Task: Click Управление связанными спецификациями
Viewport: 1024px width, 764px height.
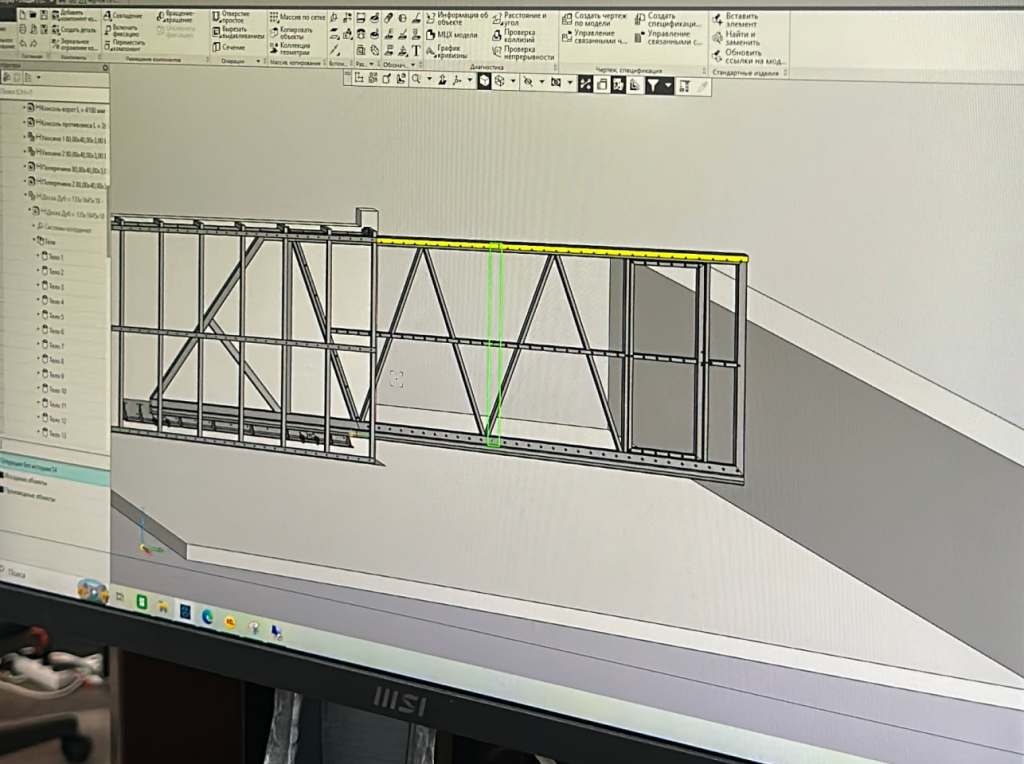Action: pyautogui.click(x=669, y=38)
